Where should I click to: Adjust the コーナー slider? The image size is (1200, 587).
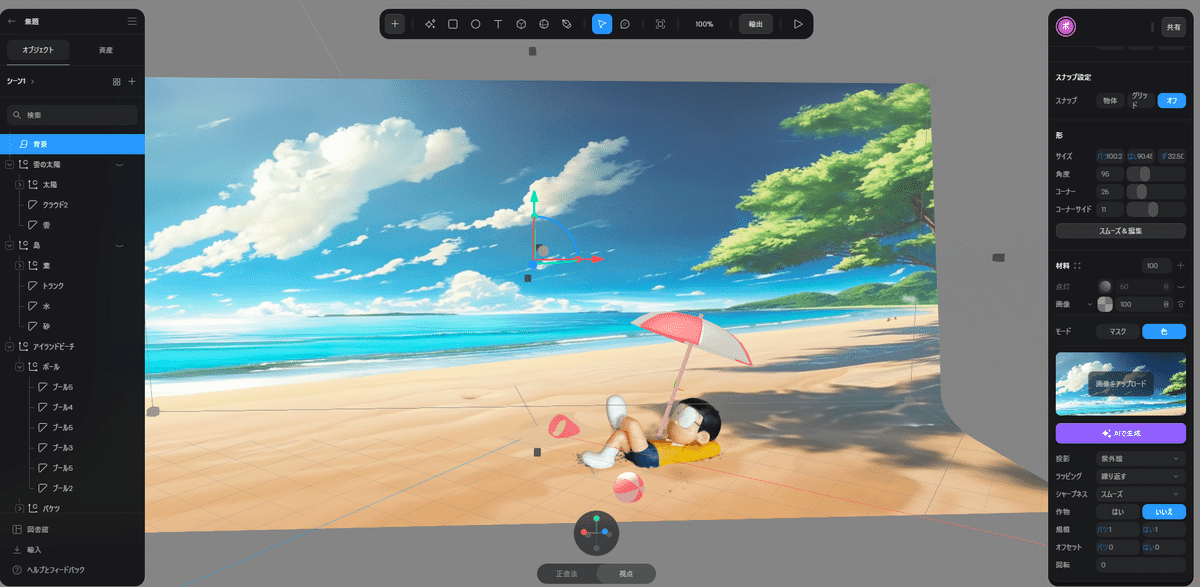click(1155, 192)
